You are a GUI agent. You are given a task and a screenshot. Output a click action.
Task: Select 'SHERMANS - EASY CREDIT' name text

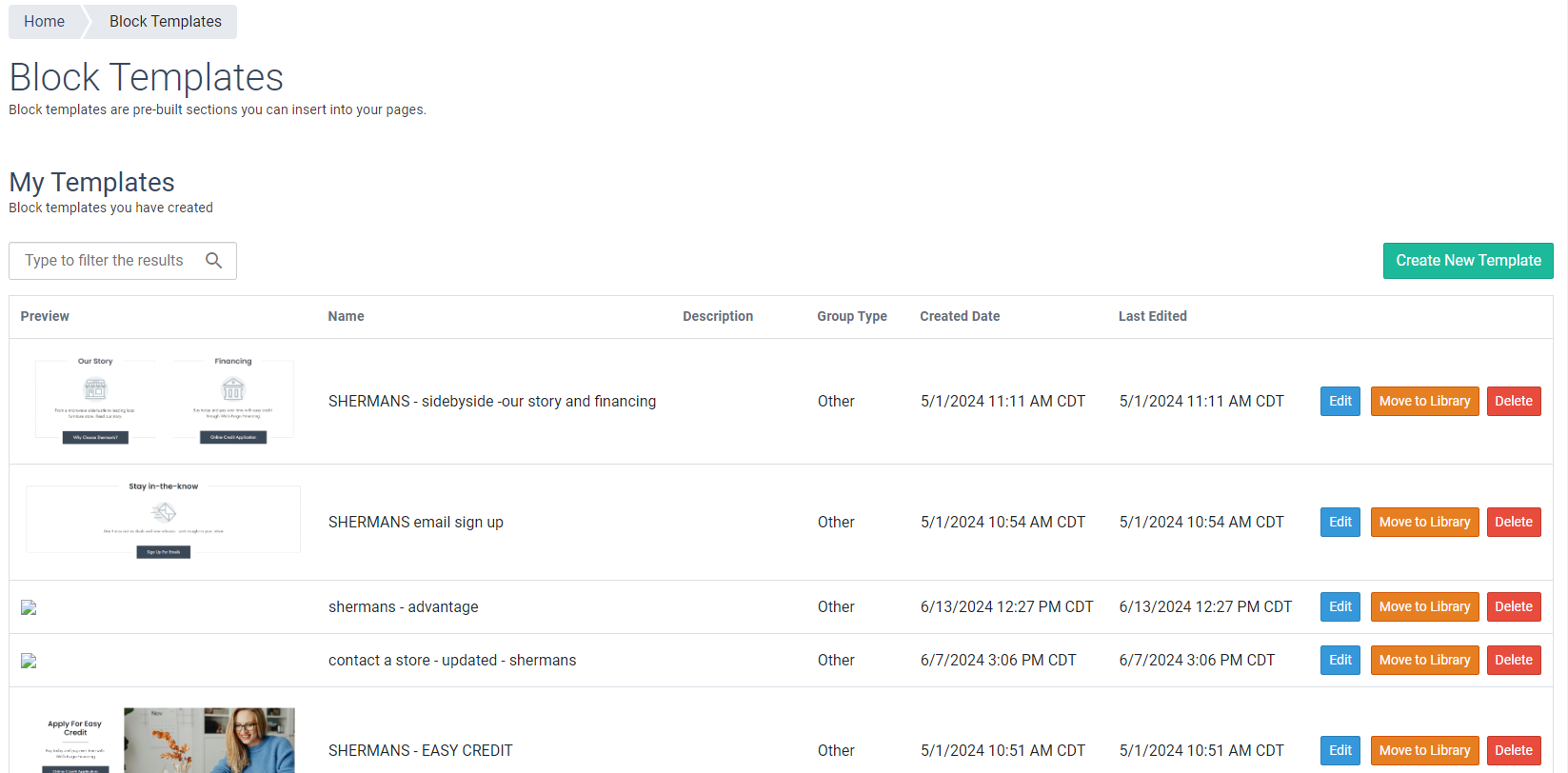tap(421, 750)
